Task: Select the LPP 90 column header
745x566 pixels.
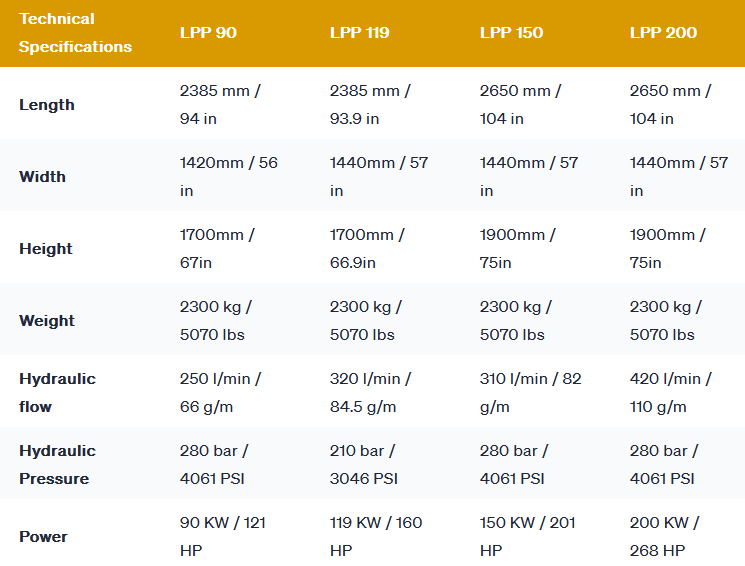Action: tap(208, 33)
